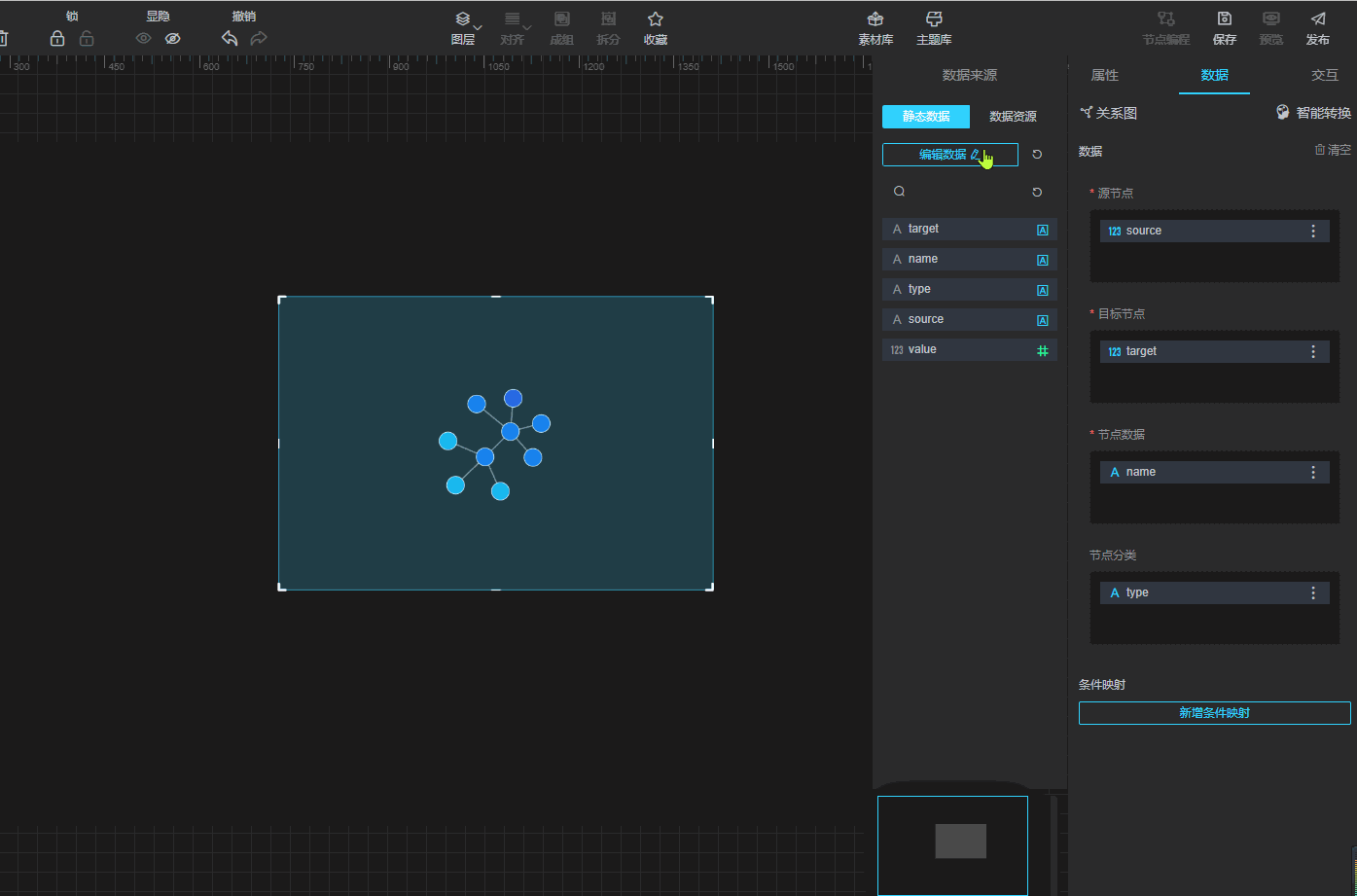Click the unlock icon in the toolbar
This screenshot has width=1357, height=896.
[x=87, y=39]
